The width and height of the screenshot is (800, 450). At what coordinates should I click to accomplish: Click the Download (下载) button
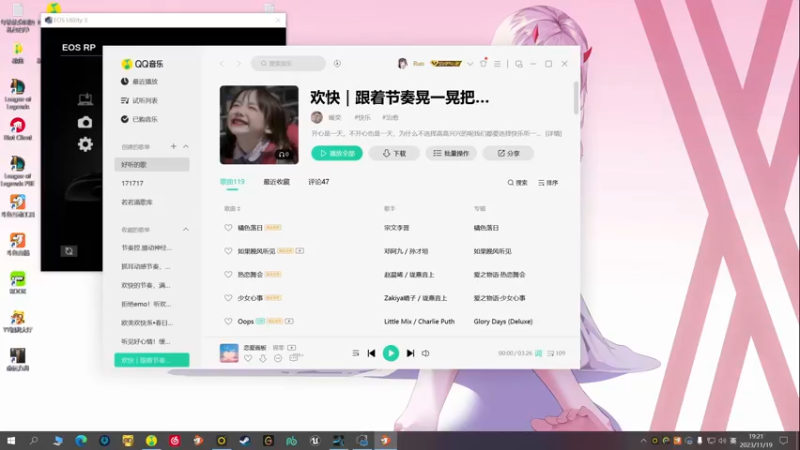tap(394, 153)
